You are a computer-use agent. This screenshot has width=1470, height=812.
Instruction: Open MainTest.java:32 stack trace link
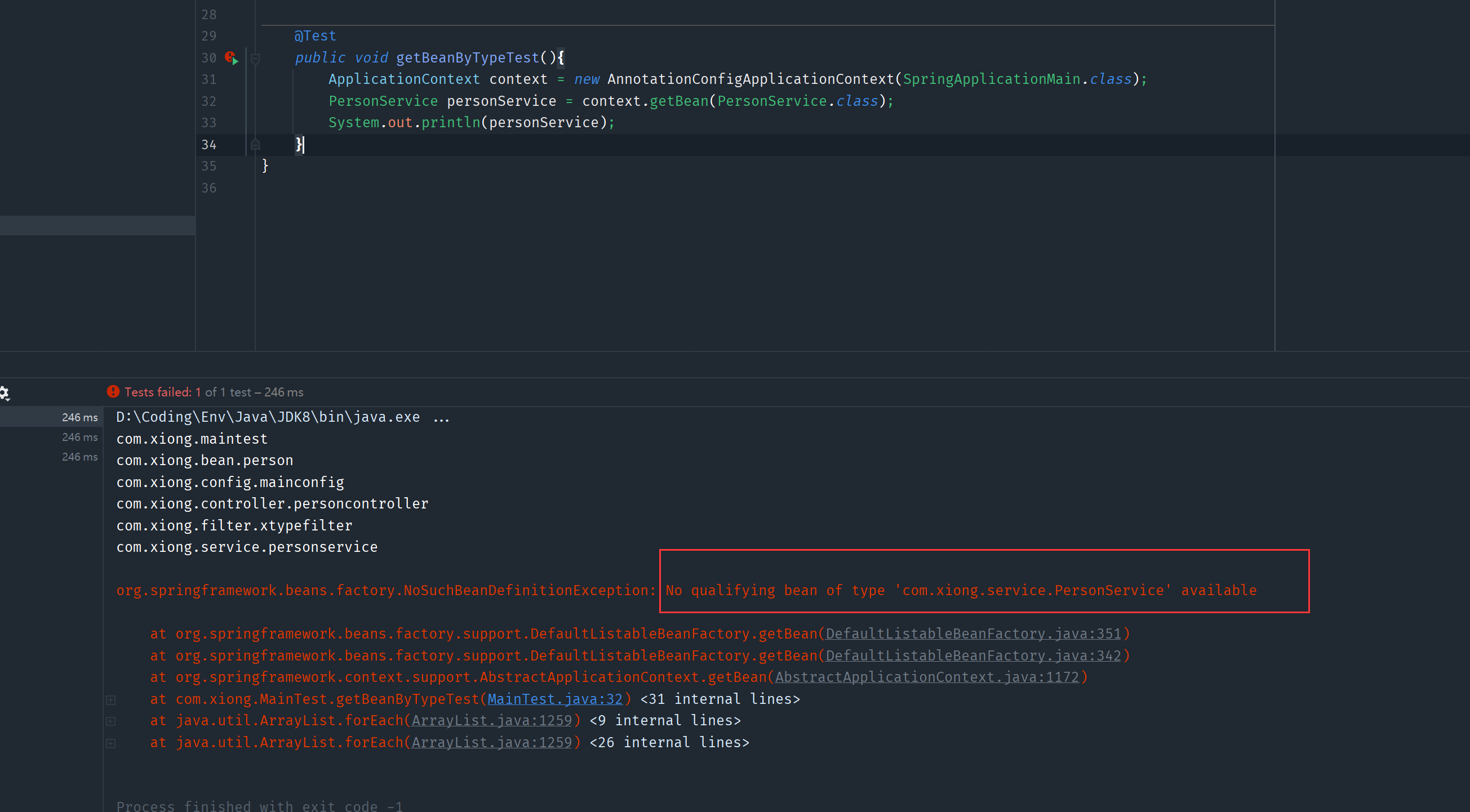[x=554, y=699]
